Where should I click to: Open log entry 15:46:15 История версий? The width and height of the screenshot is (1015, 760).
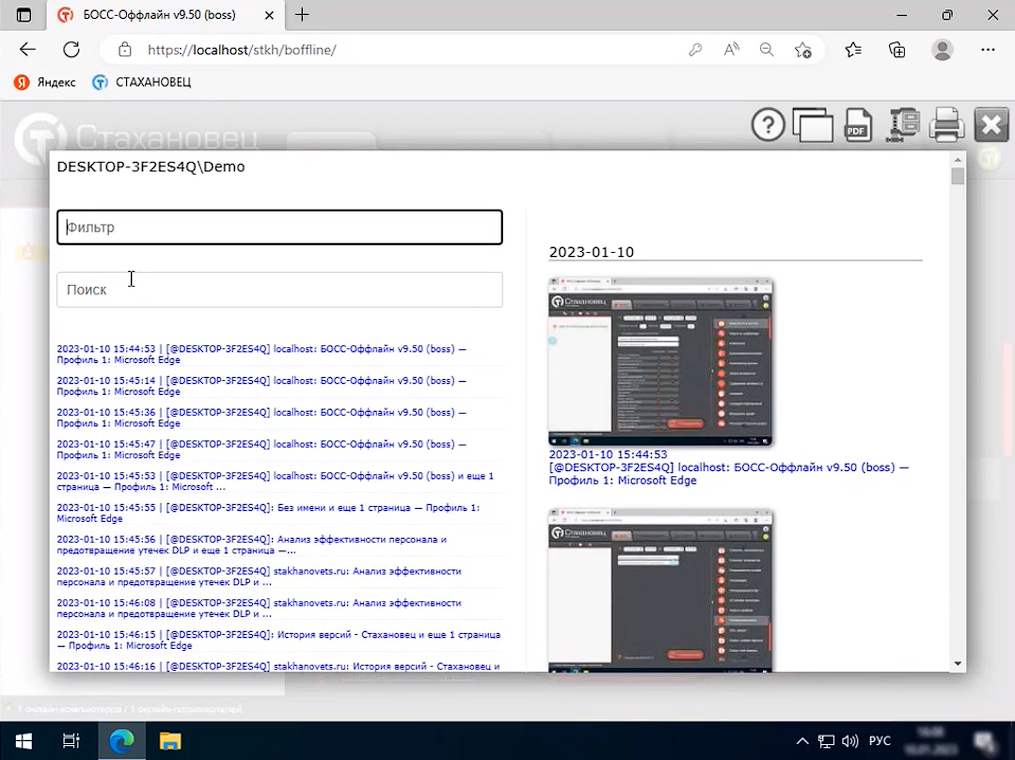tap(278, 640)
